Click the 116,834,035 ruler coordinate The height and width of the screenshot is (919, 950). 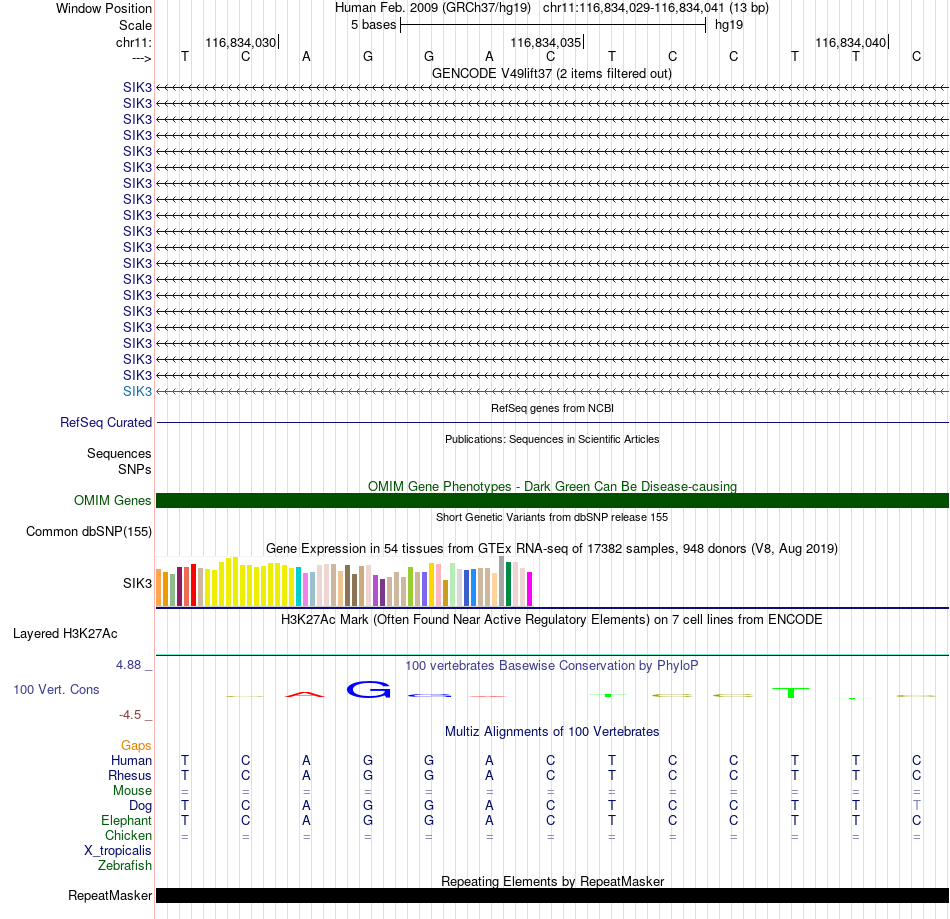pos(545,42)
